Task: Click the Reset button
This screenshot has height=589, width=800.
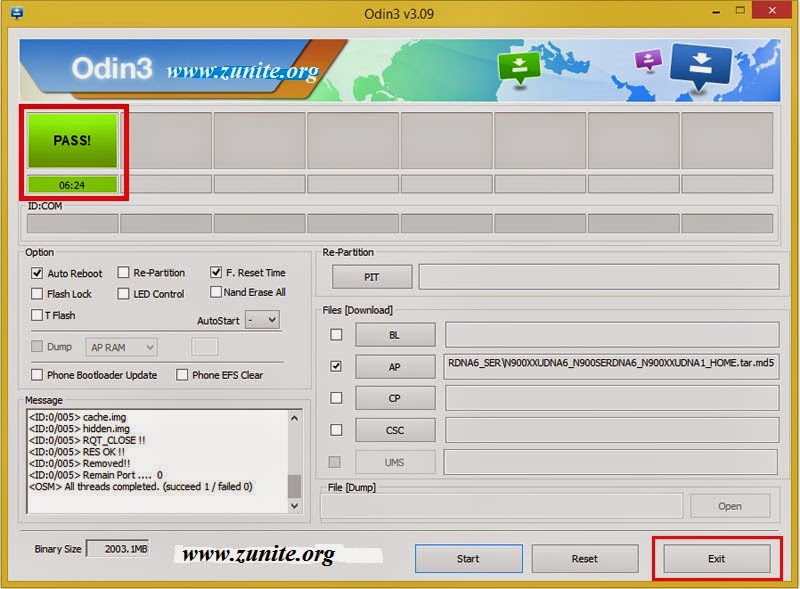Action: 585,558
